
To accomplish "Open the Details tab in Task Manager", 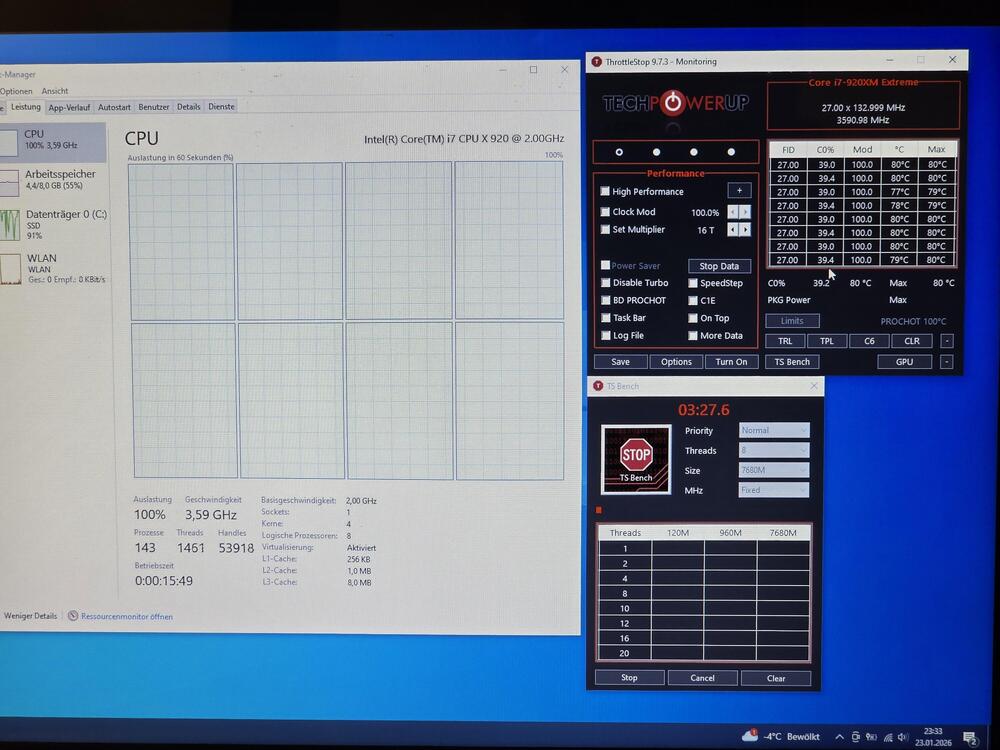I will (188, 107).
